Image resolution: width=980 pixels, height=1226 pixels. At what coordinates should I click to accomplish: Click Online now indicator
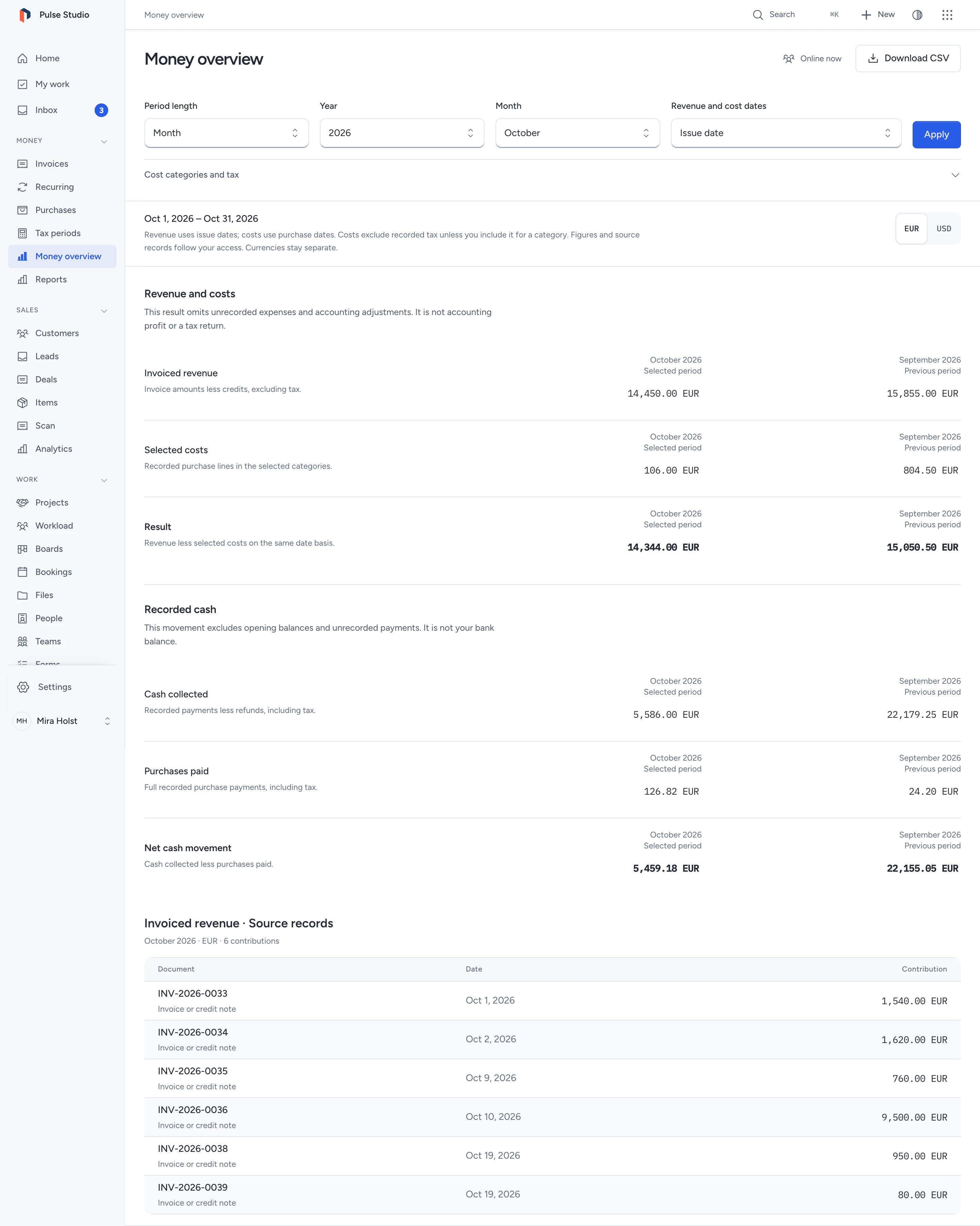point(812,59)
